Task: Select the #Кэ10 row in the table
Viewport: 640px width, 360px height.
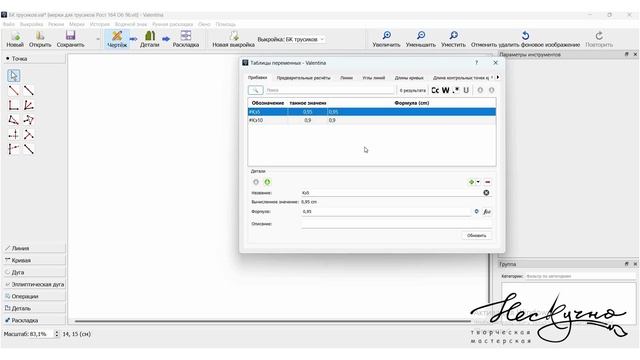Action: tap(372, 120)
